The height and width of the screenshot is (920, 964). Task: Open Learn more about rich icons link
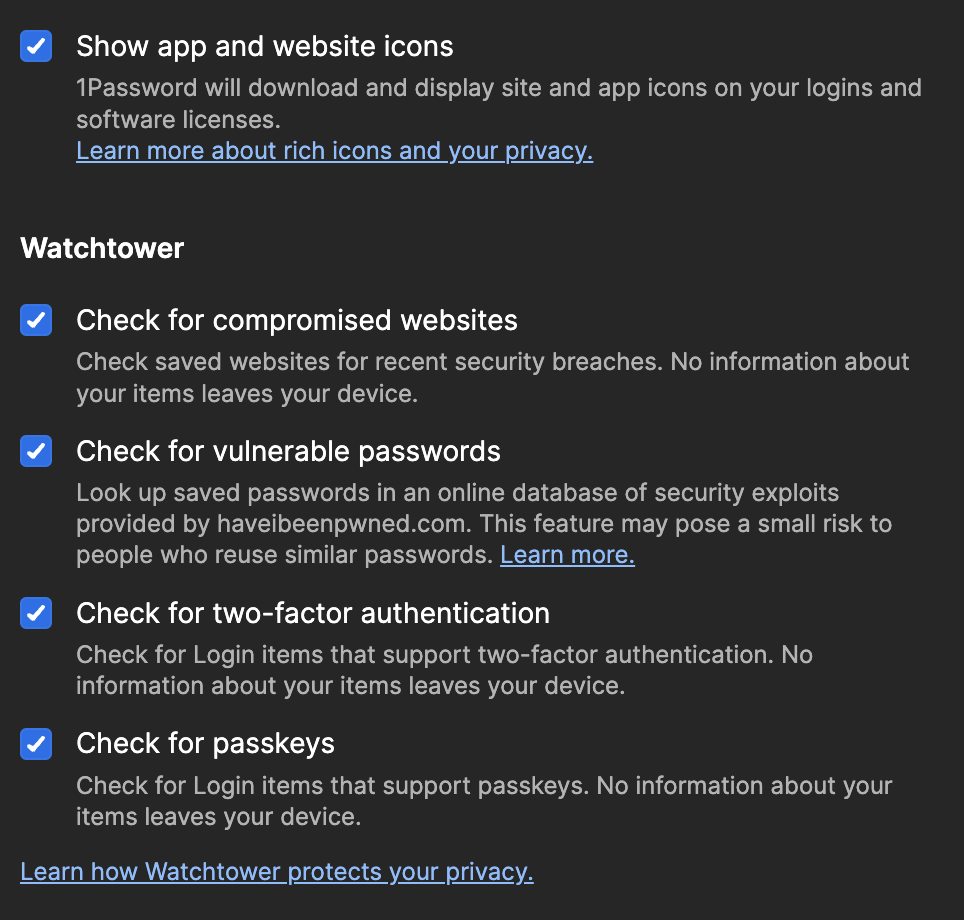(334, 151)
